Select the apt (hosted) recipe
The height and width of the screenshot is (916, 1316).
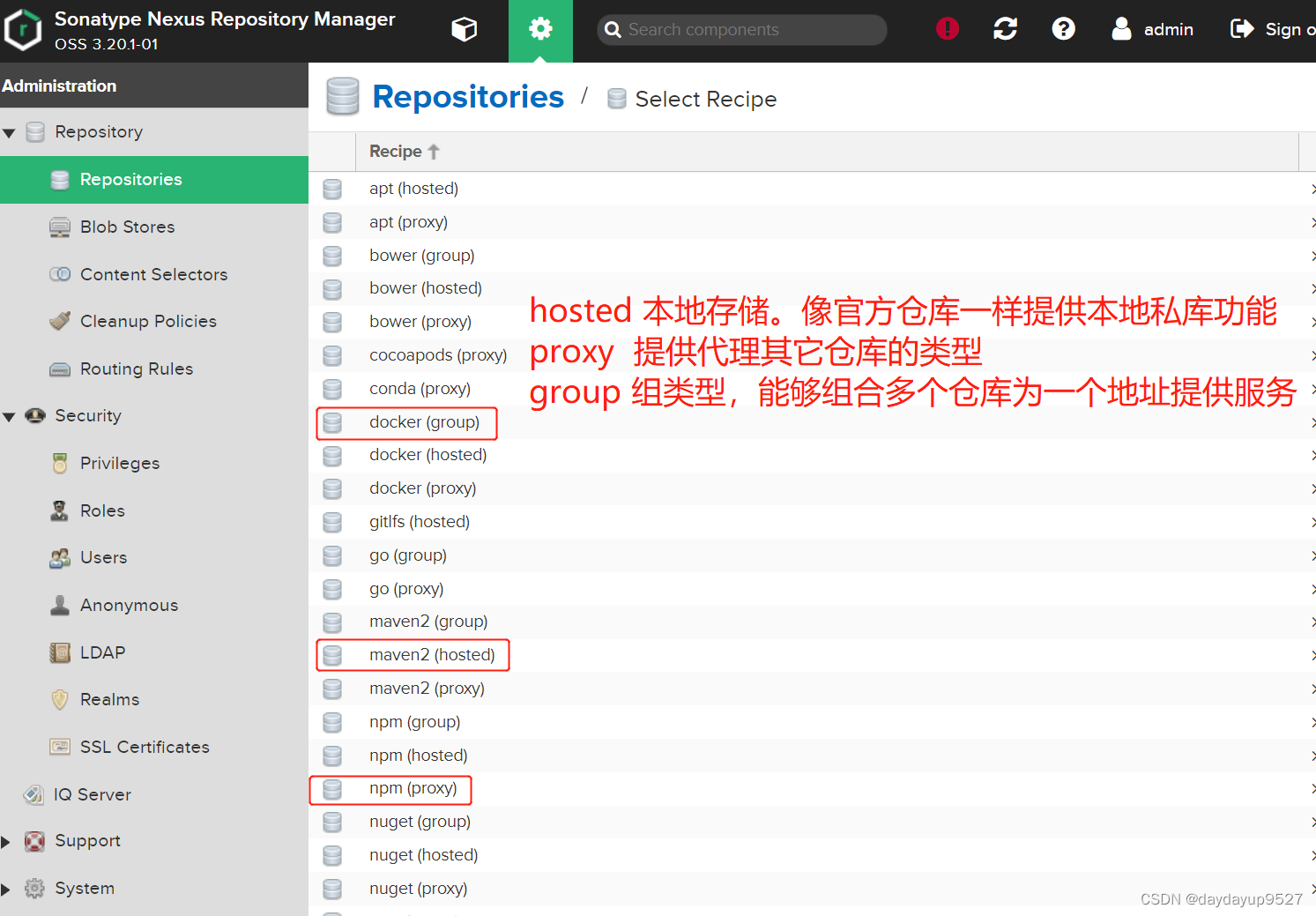[x=812, y=189]
